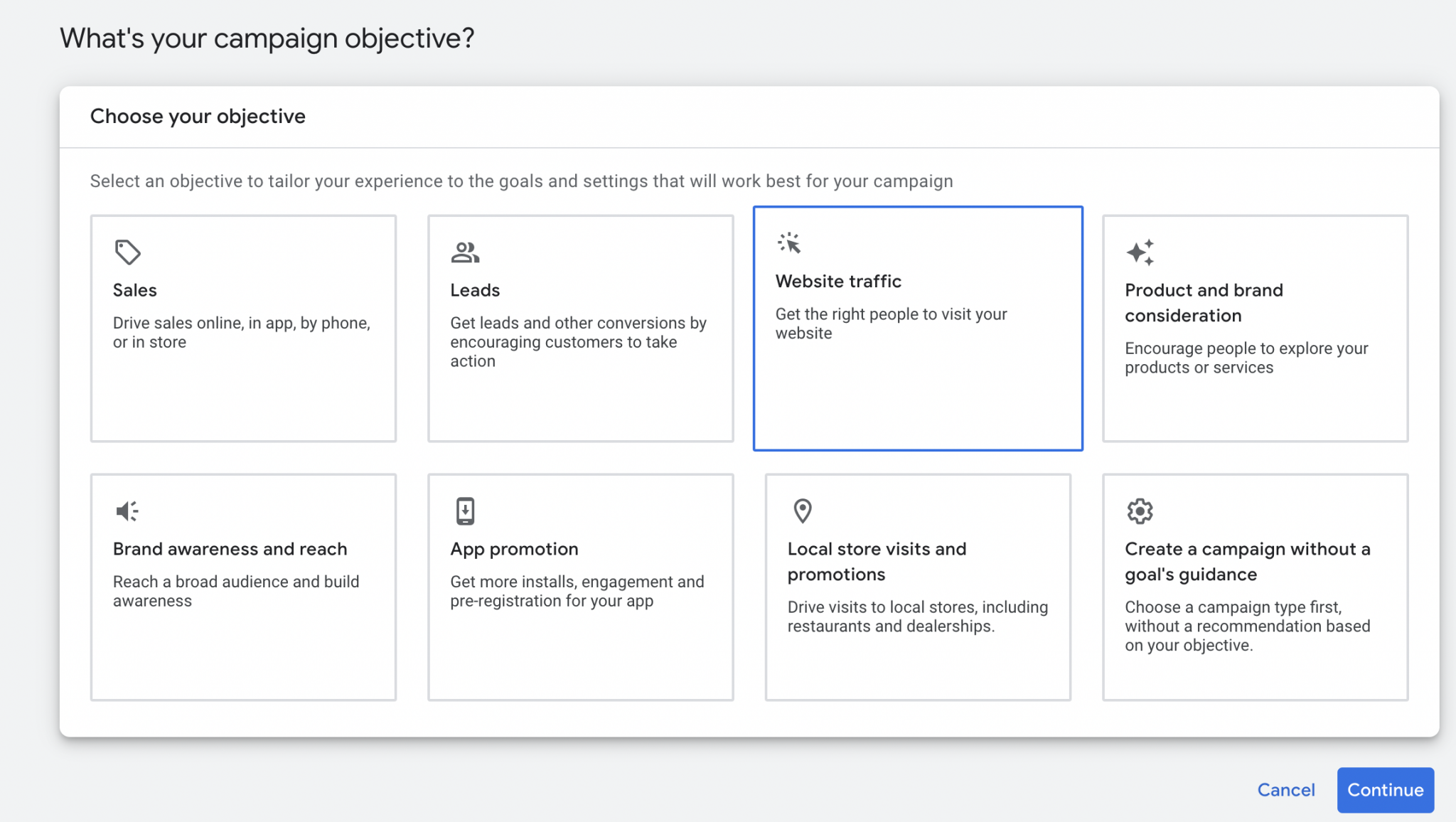
Task: Click the campaign without goal's guidance gear icon
Action: [1139, 510]
